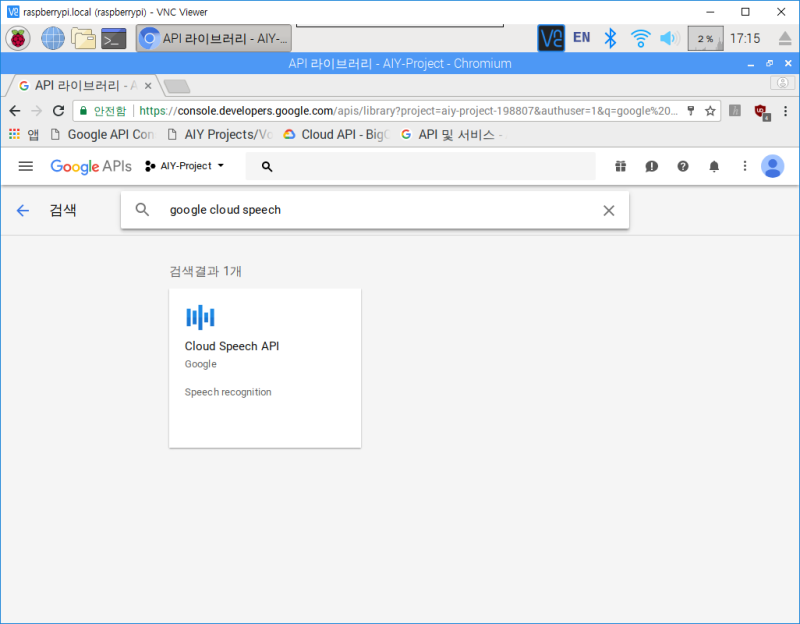This screenshot has width=800, height=624.
Task: Launch the web browser globe icon
Action: tap(53, 38)
